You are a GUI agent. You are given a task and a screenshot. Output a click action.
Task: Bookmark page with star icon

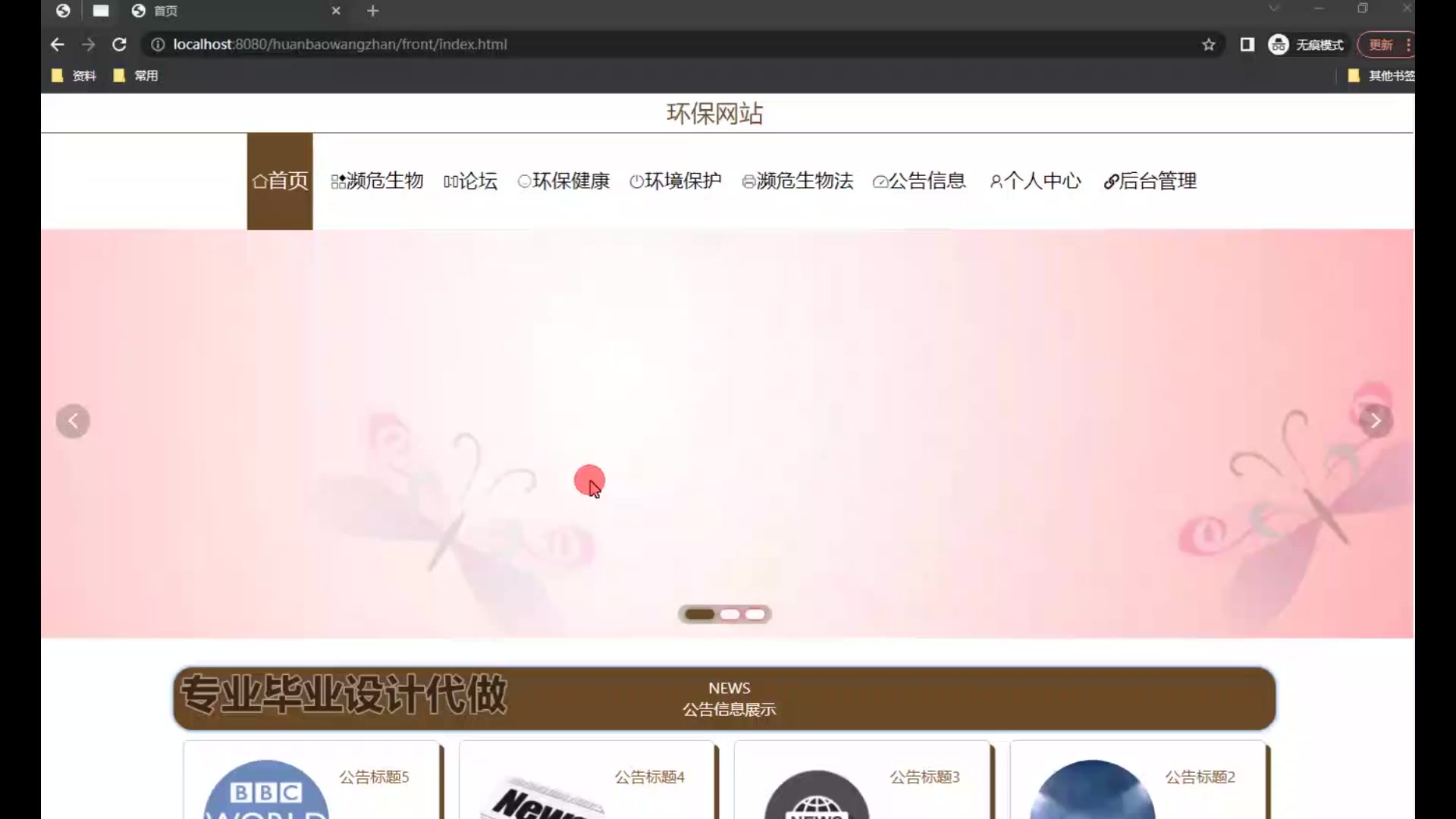pyautogui.click(x=1209, y=45)
